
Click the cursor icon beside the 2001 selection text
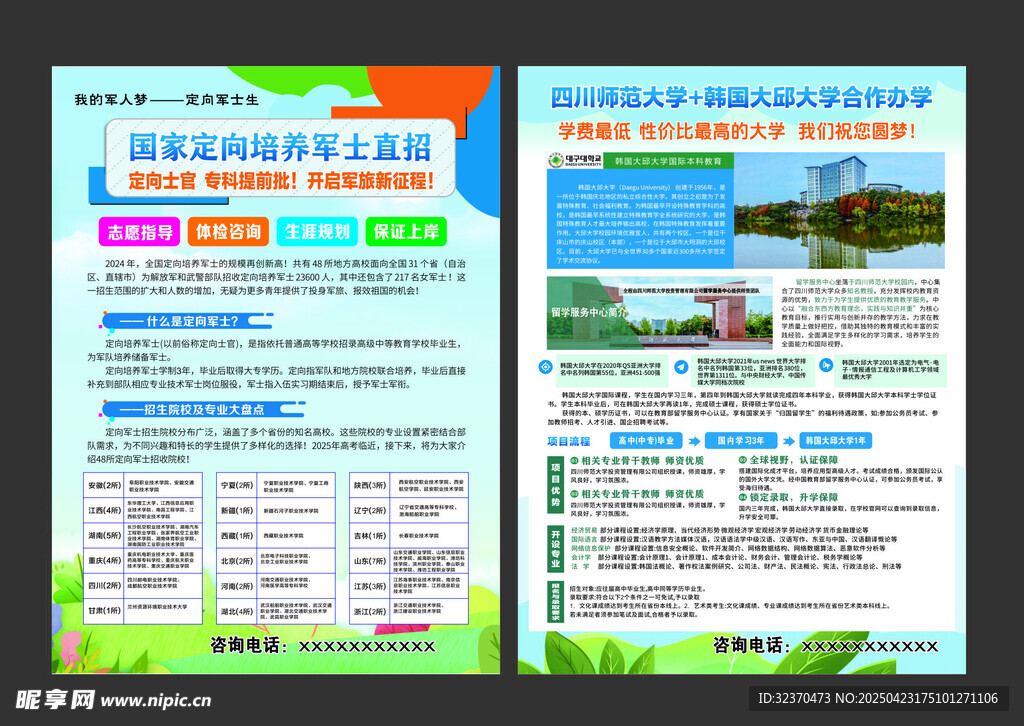click(x=826, y=365)
